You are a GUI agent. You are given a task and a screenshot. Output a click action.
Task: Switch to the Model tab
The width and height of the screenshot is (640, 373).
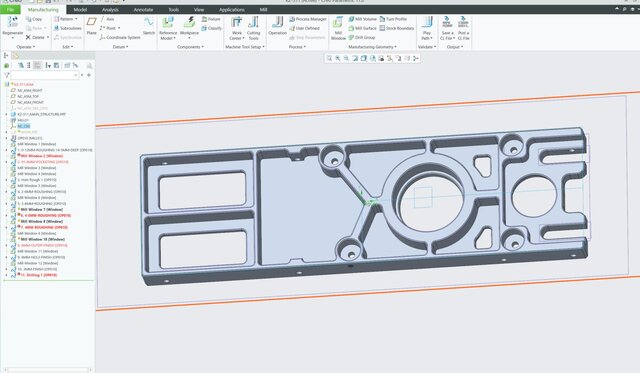coord(80,9)
